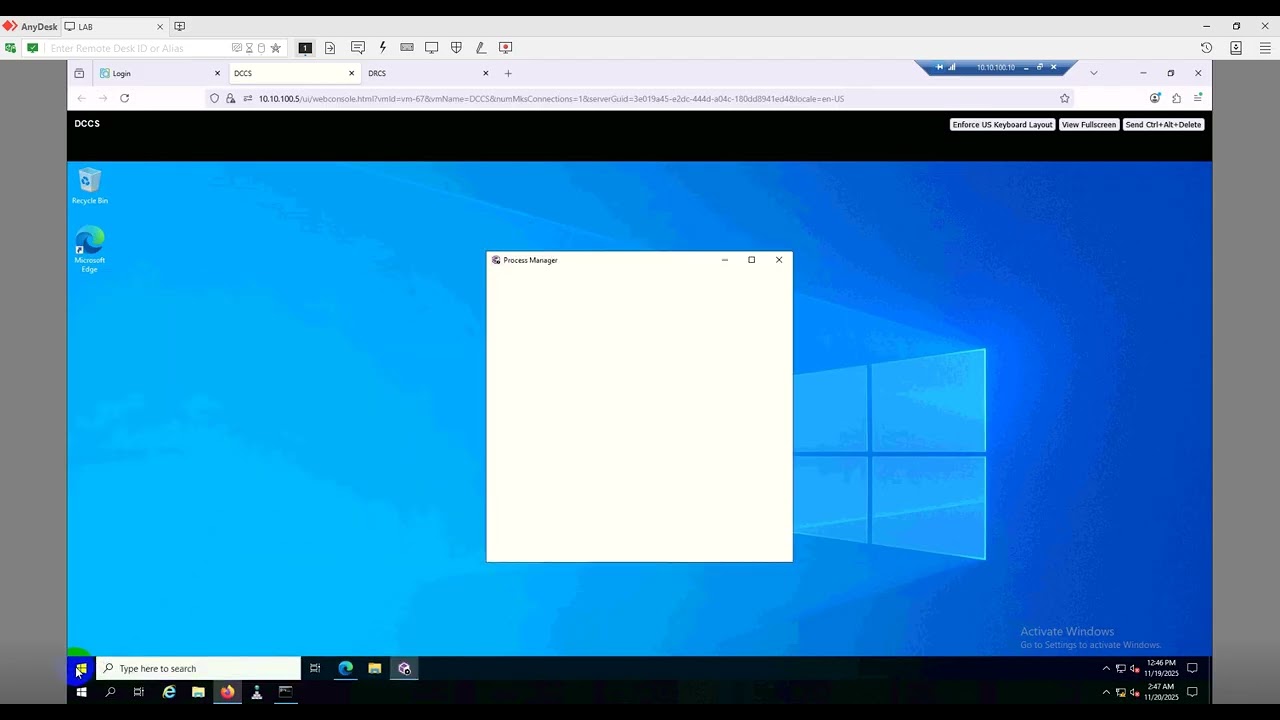Open AnyDesk keyboard settings icon
1280x720 pixels.
click(x=407, y=47)
